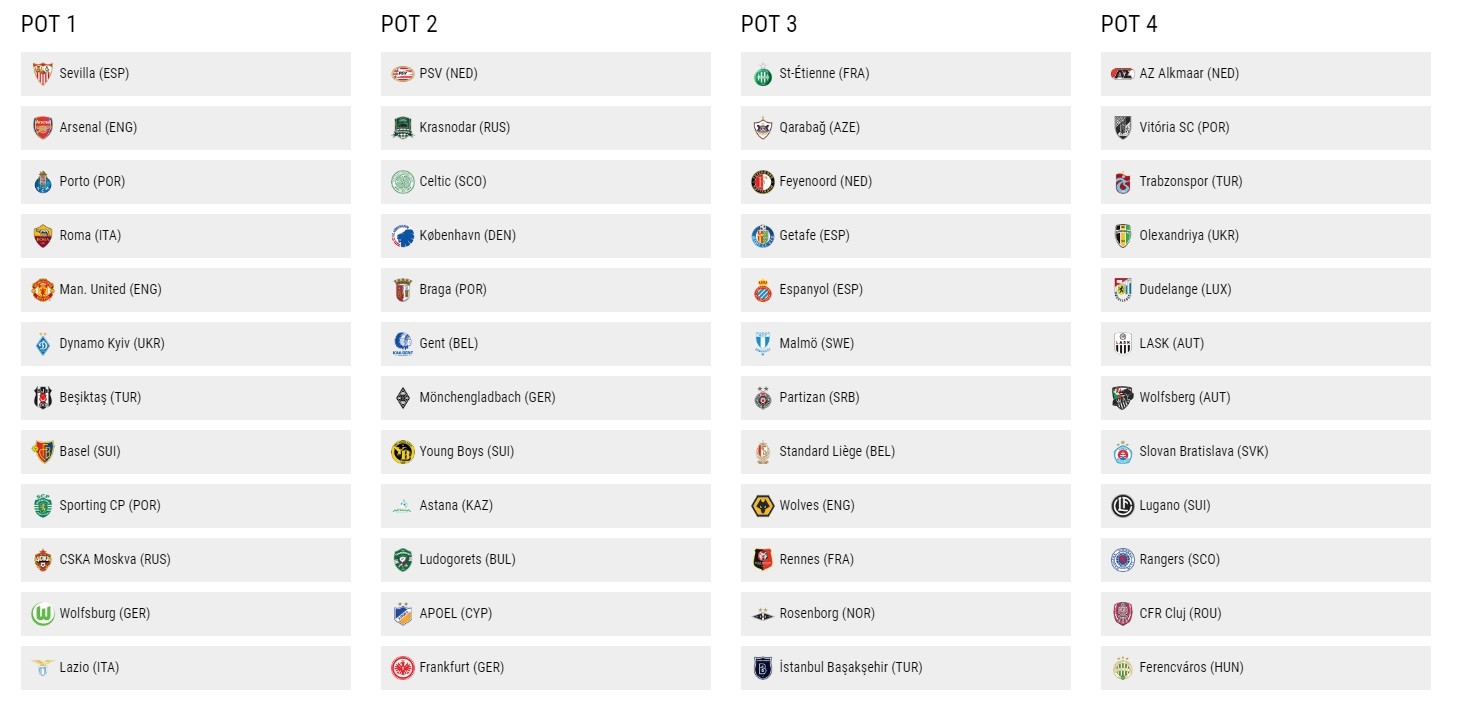Click the Young Boys yellow crest
Screen dimensions: 1457x707
pos(403,452)
